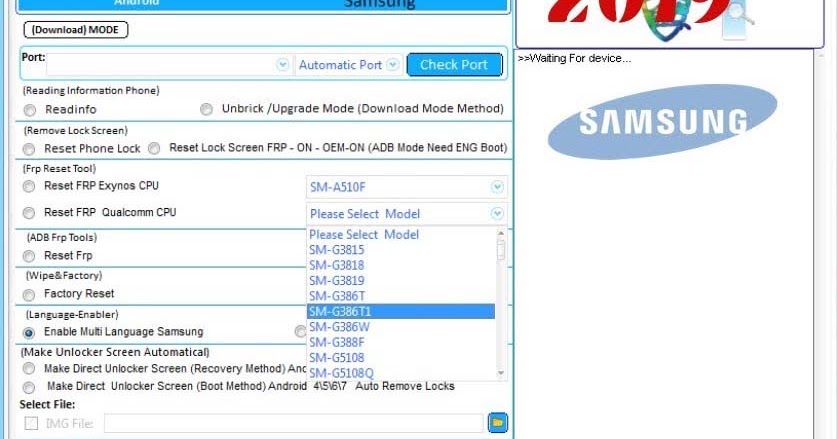Click the model list scrollbar thumb
Image resolution: width=837 pixels, height=439 pixels.
(501, 250)
